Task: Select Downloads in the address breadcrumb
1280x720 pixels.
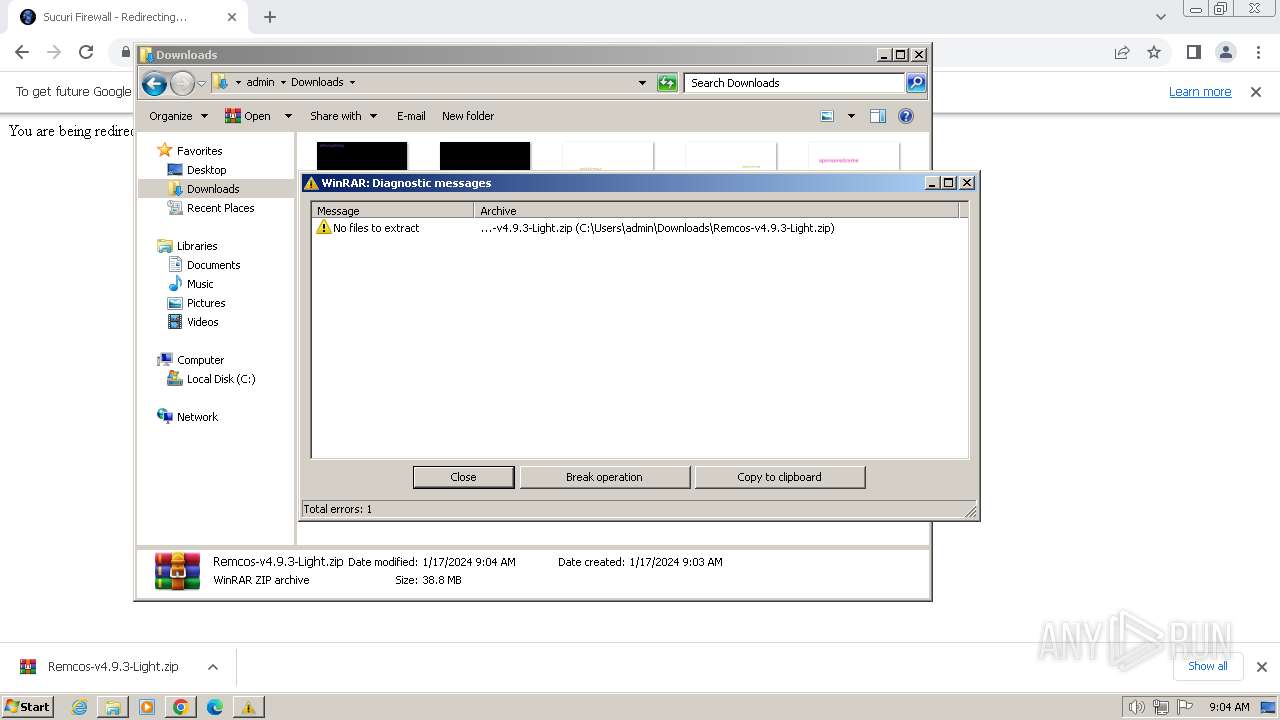Action: tap(317, 83)
